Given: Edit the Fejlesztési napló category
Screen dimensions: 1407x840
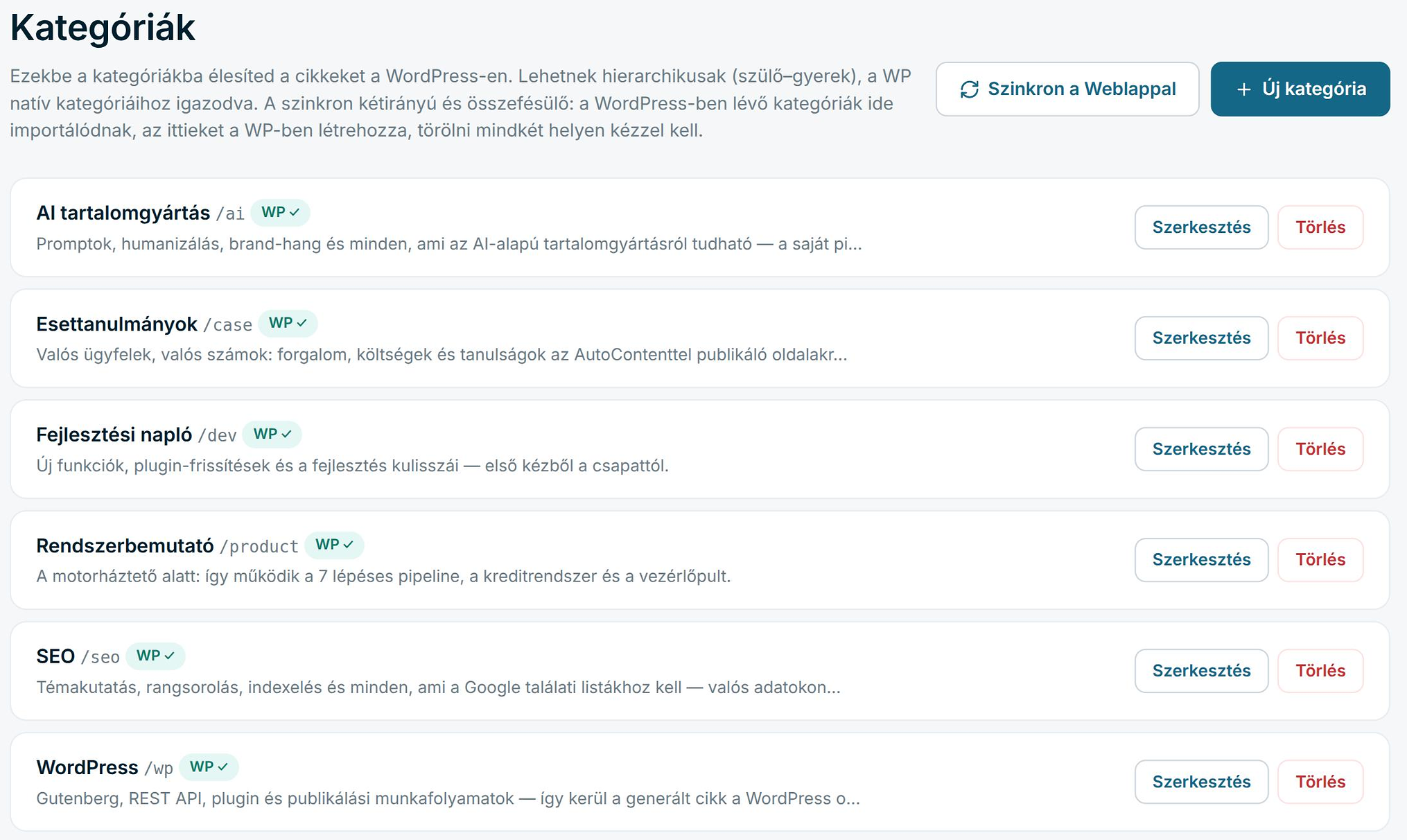Looking at the screenshot, I should tap(1201, 449).
